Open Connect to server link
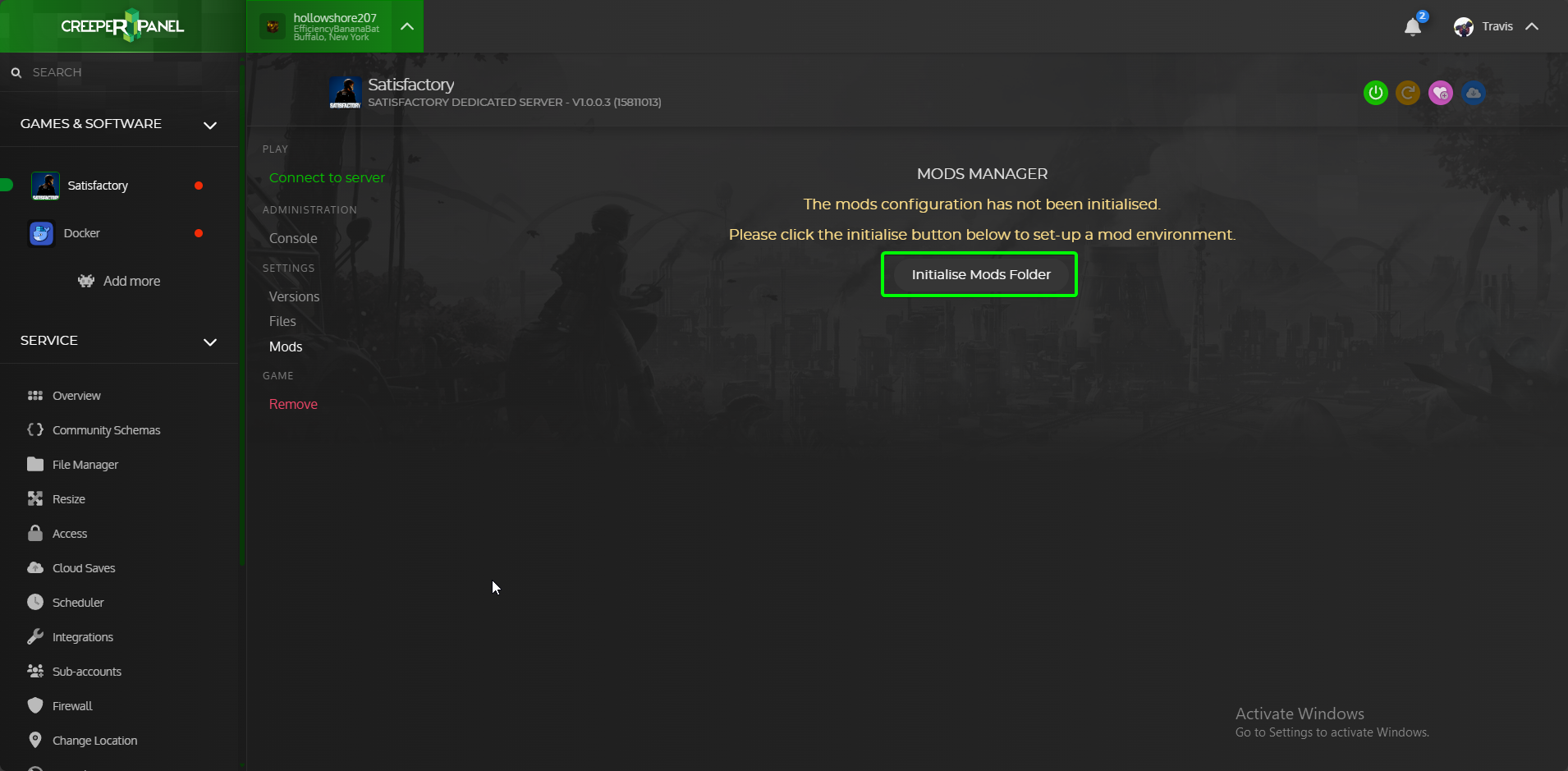1568x771 pixels. (327, 177)
